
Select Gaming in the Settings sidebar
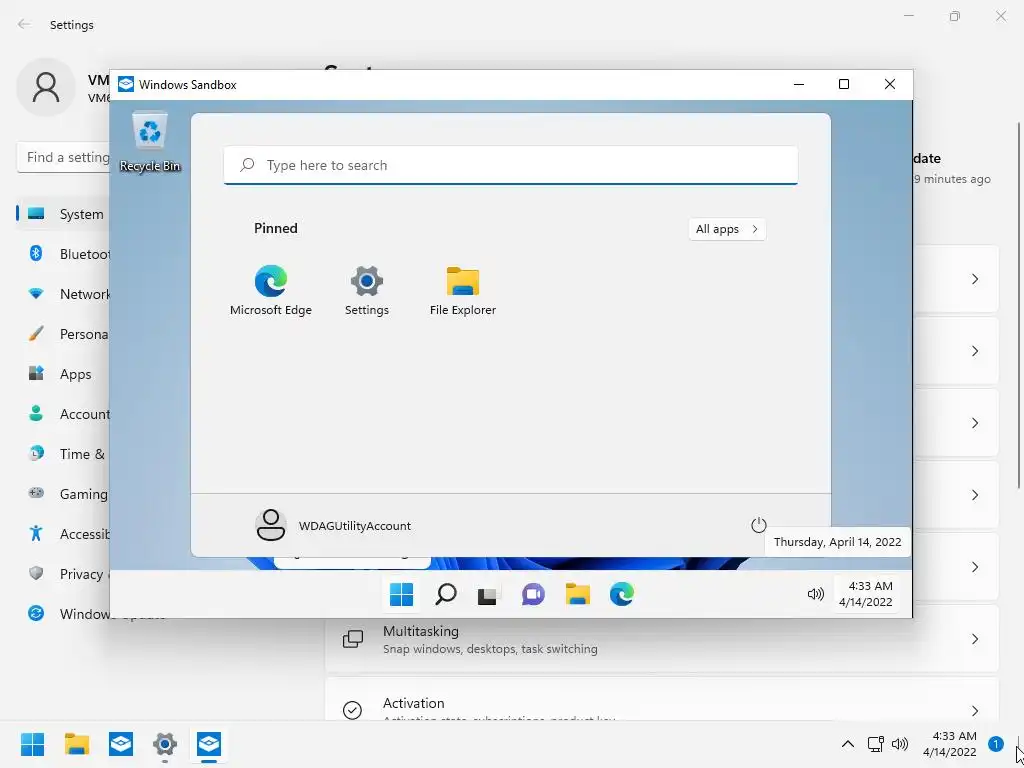click(x=63, y=494)
